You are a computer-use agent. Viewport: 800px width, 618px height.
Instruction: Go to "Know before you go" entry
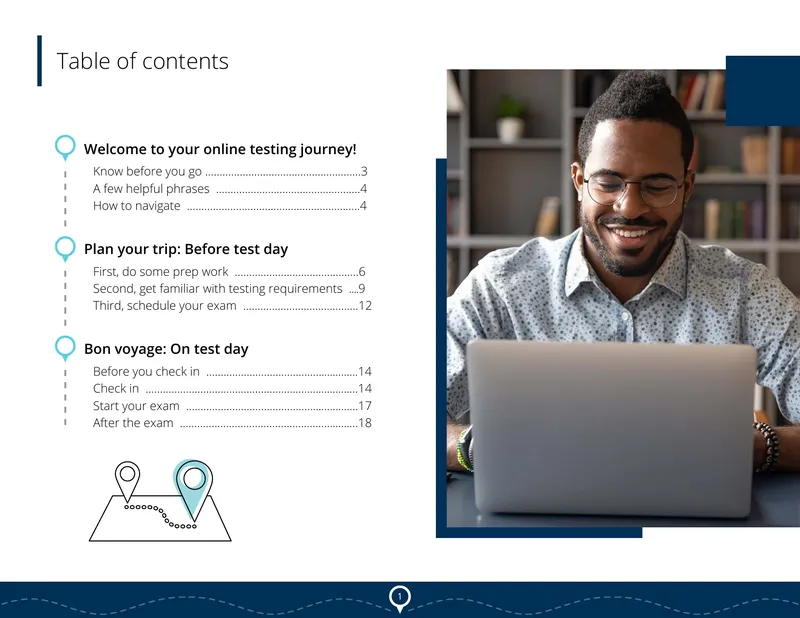coord(230,171)
